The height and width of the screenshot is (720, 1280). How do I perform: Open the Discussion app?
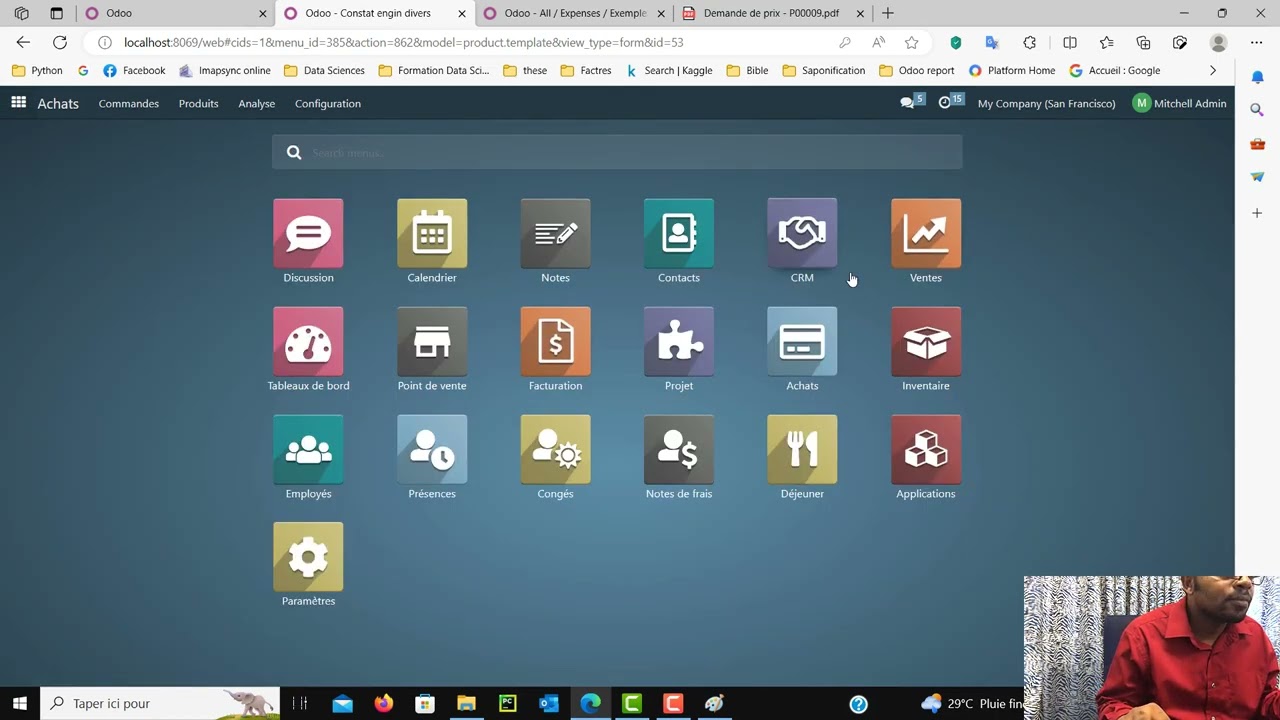pyautogui.click(x=308, y=234)
